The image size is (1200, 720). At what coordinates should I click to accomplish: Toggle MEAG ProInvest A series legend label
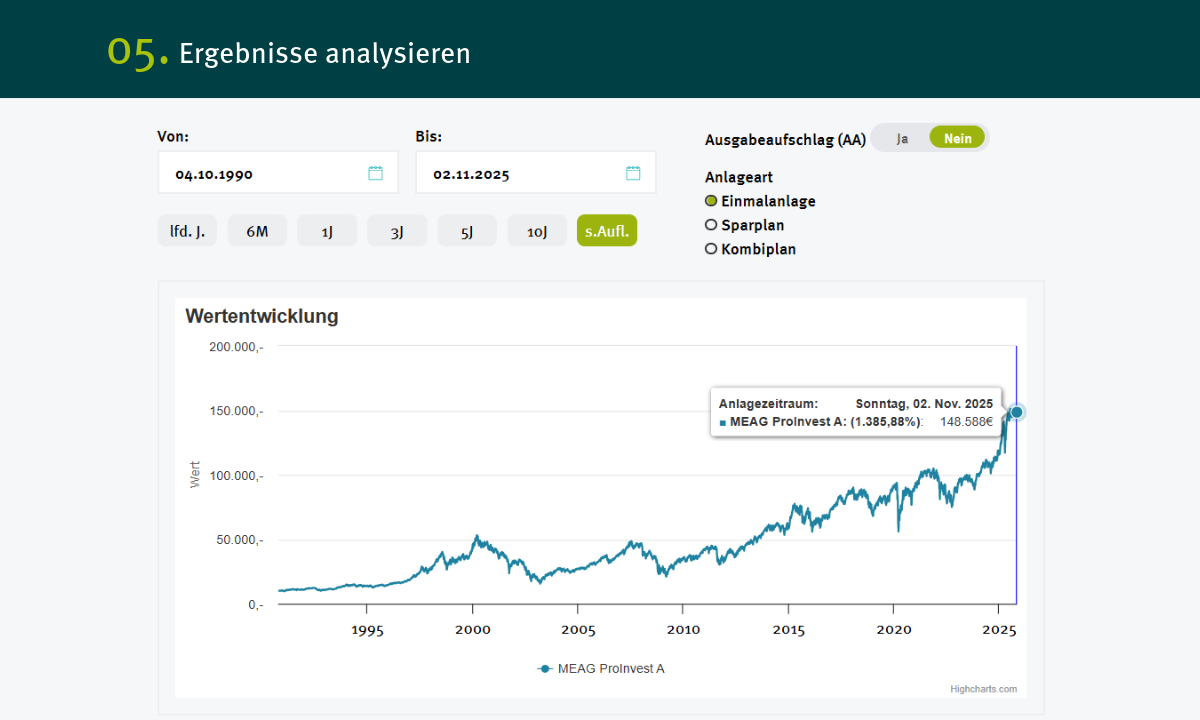point(611,669)
